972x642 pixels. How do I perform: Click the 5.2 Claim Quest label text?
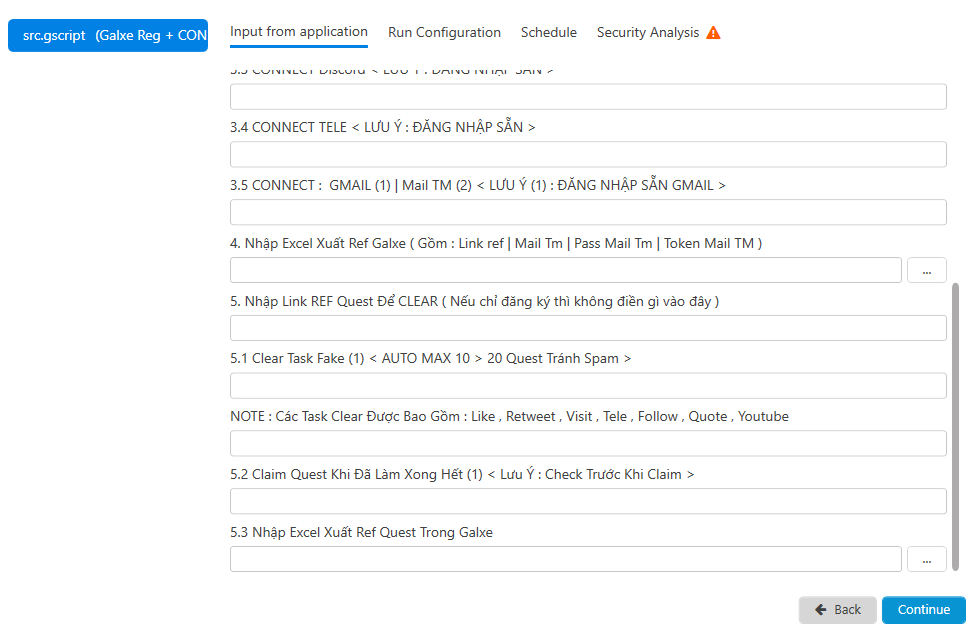[462, 474]
